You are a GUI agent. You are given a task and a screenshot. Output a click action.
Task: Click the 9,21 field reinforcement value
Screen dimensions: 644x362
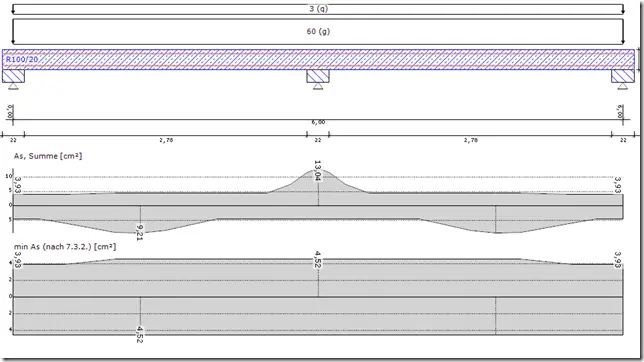point(140,233)
